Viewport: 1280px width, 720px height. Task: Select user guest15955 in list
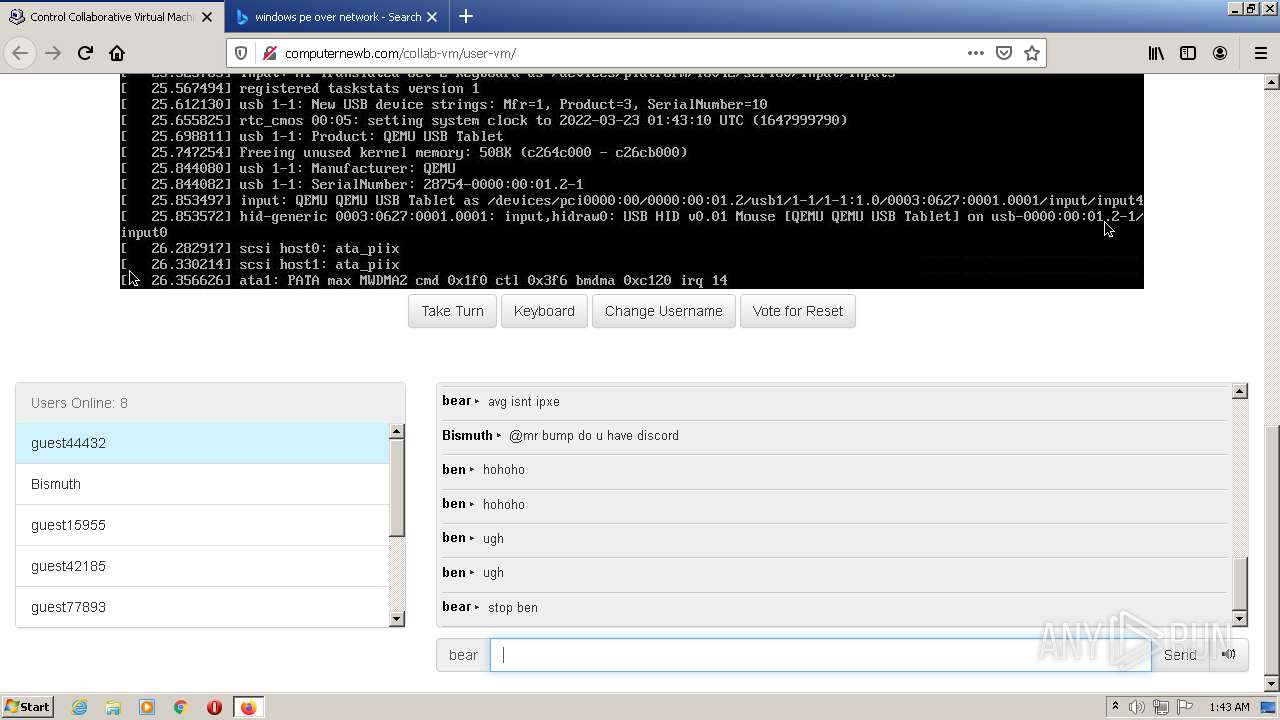202,525
